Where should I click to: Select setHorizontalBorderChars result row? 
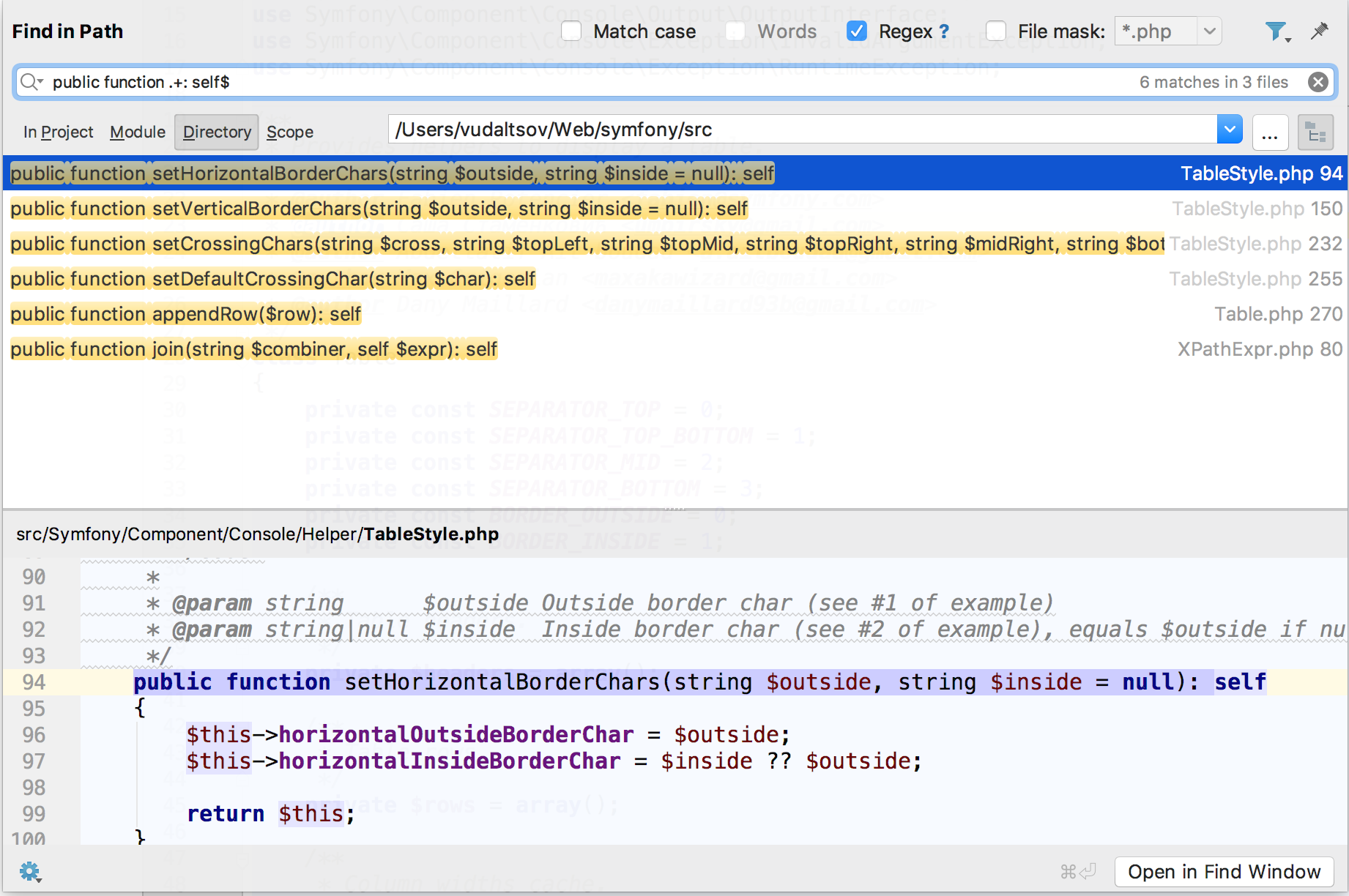tap(674, 173)
